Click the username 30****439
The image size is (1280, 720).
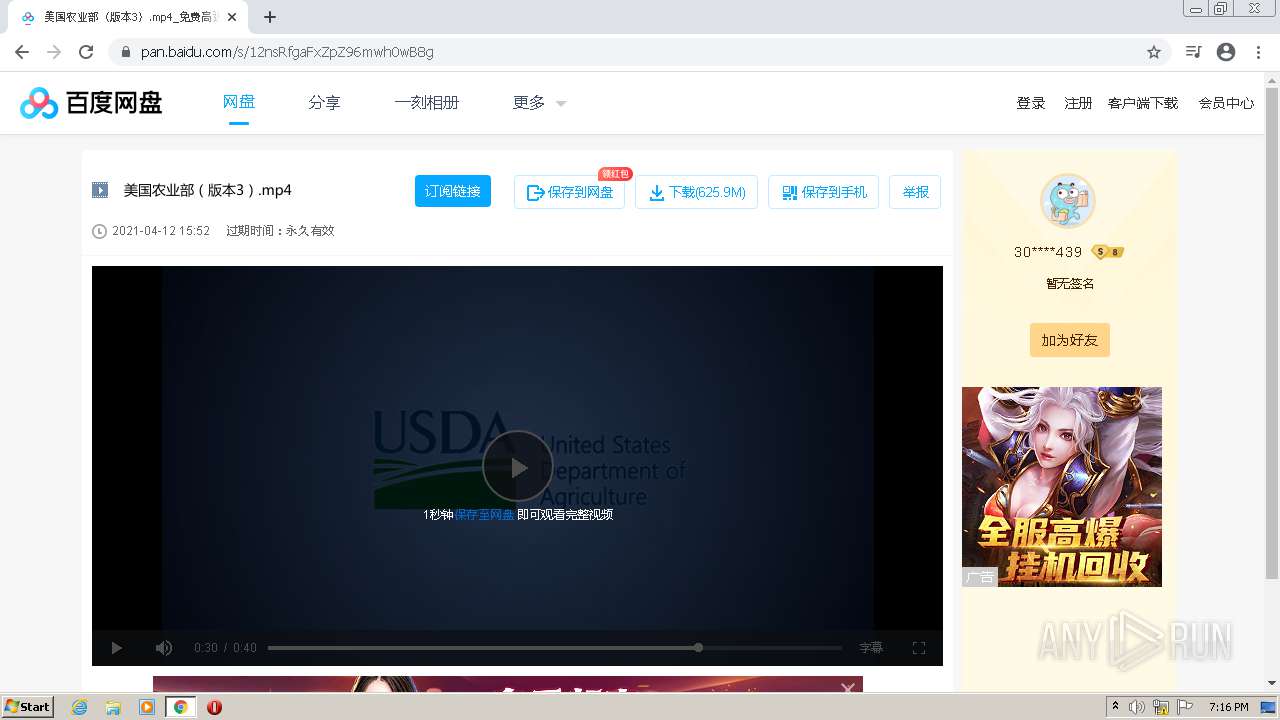tap(1048, 252)
